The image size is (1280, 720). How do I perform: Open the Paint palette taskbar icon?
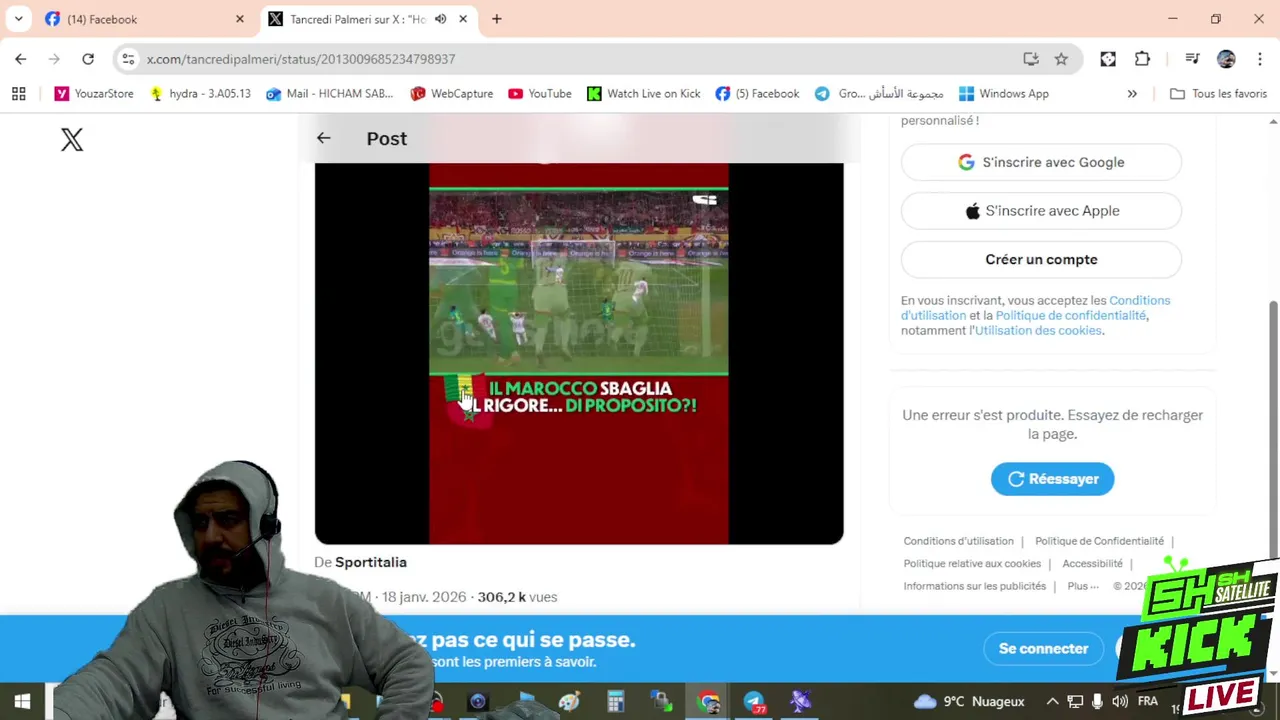[x=569, y=702]
